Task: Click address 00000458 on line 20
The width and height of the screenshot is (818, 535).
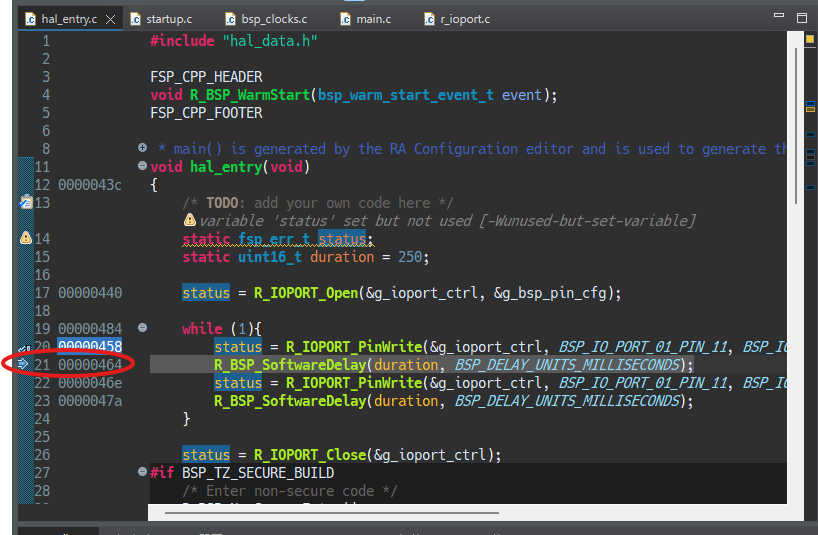Action: [x=90, y=346]
